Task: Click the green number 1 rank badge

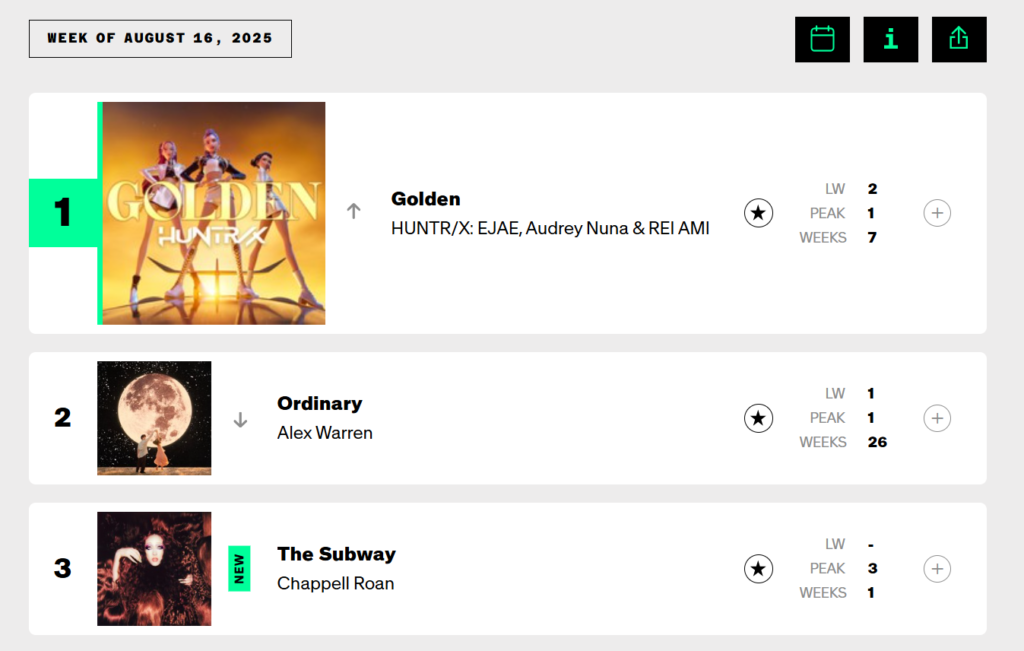Action: click(63, 213)
